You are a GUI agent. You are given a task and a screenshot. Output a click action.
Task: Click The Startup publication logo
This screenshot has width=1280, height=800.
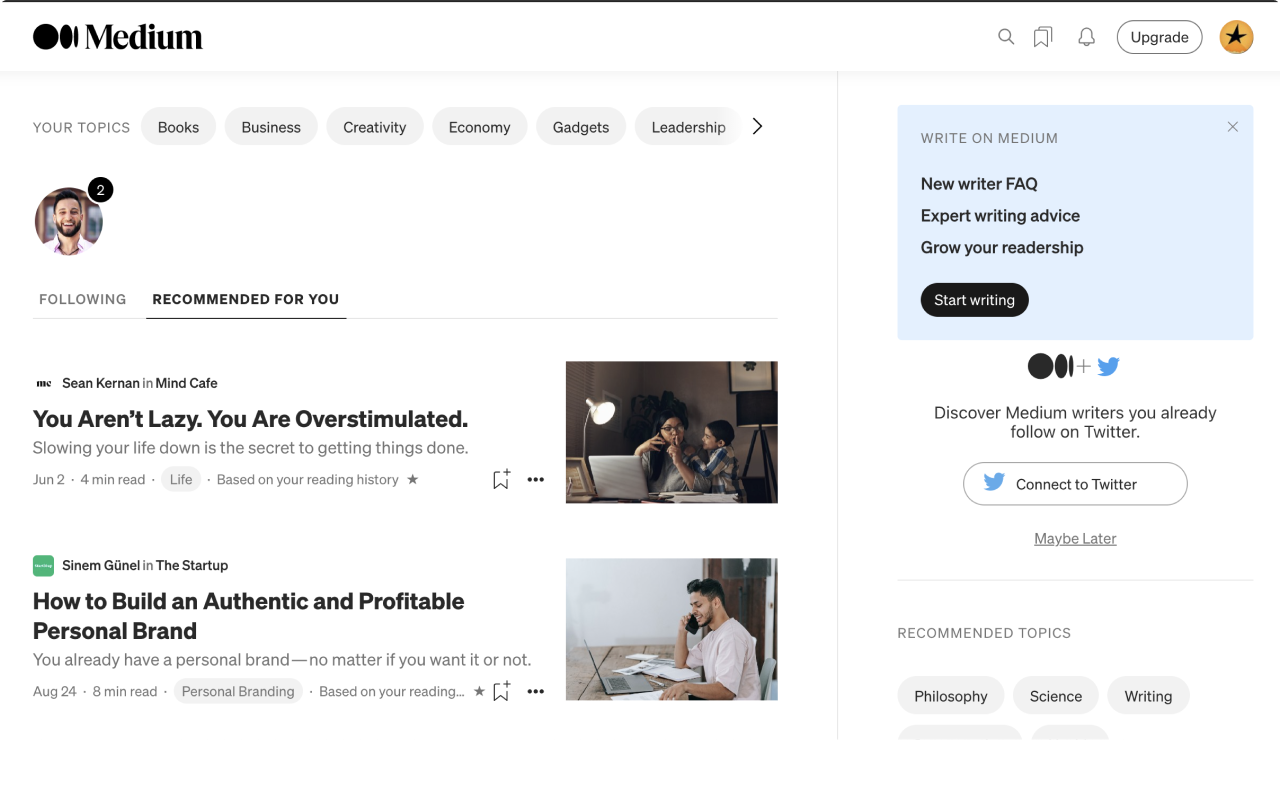42,565
